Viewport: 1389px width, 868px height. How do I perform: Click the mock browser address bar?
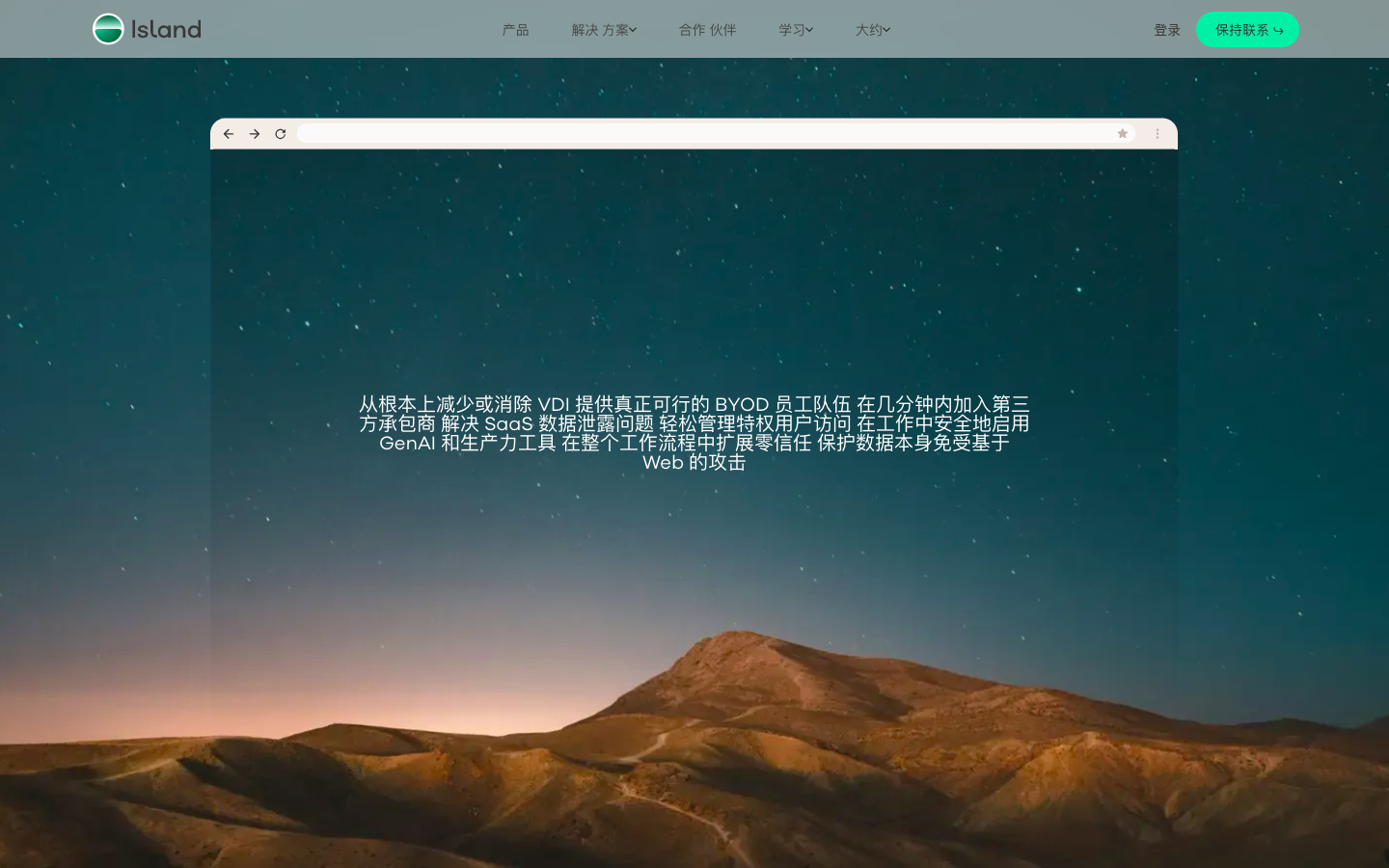point(716,134)
